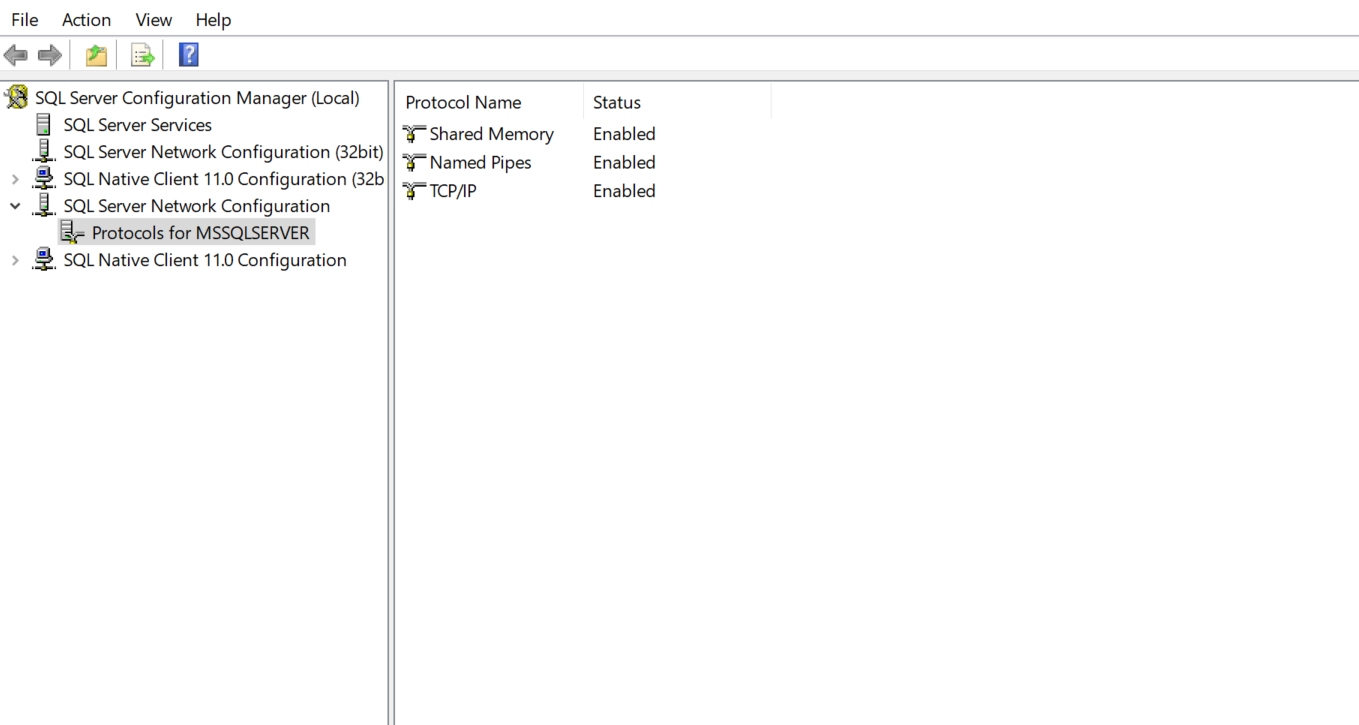Open the Help menu
Image resolution: width=1359 pixels, height=725 pixels.
click(213, 20)
